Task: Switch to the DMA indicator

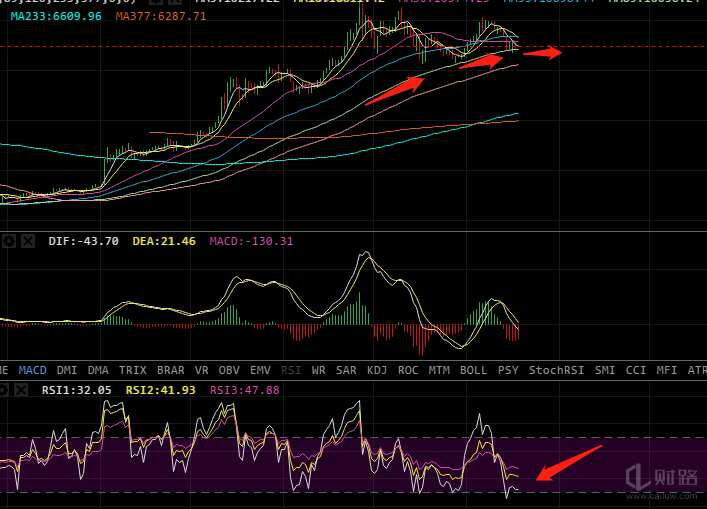Action: (98, 370)
